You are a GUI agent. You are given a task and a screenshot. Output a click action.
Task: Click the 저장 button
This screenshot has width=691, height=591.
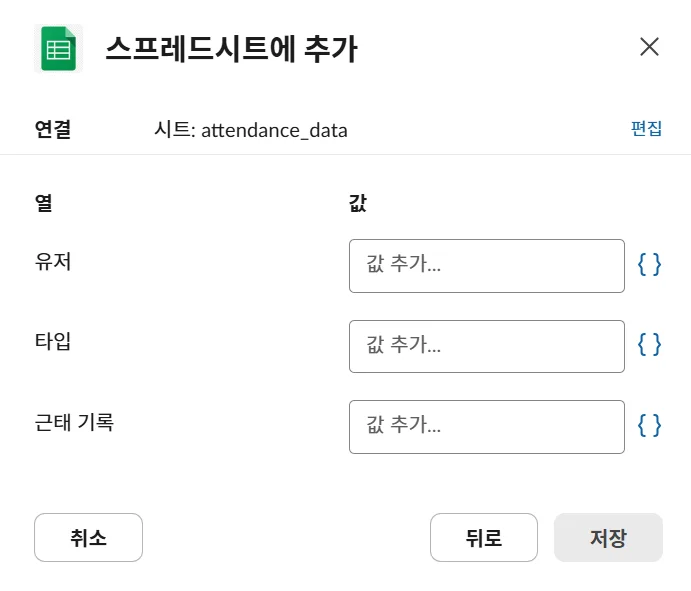[608, 538]
